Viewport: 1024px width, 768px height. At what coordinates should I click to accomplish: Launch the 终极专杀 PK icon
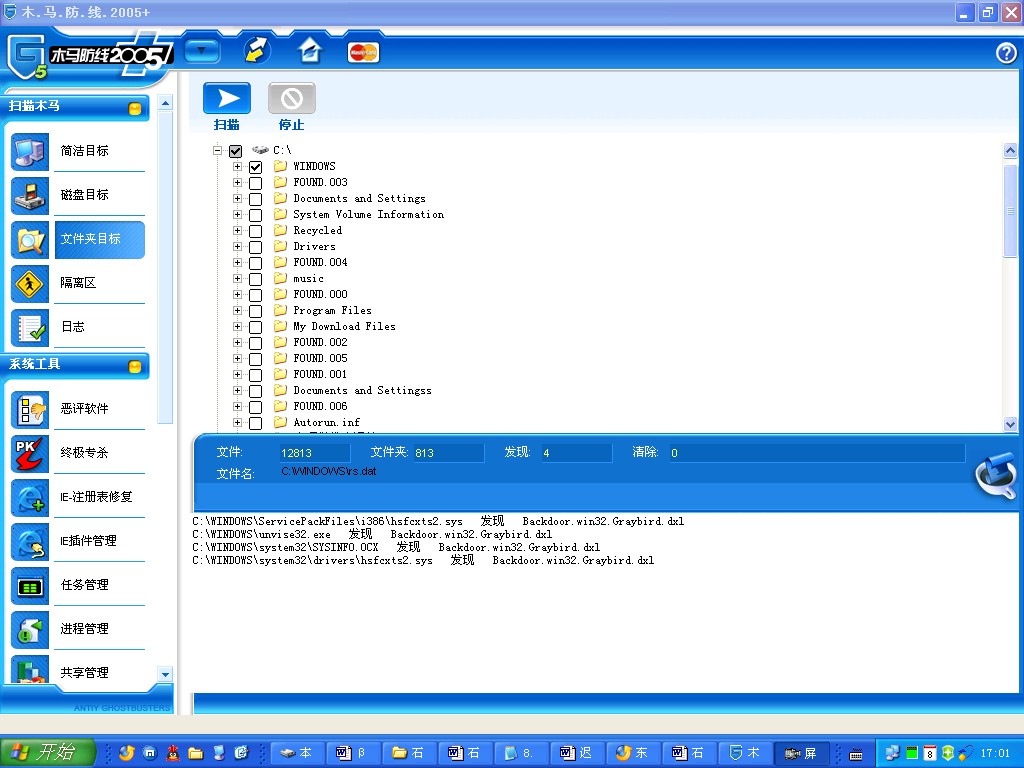pos(30,453)
